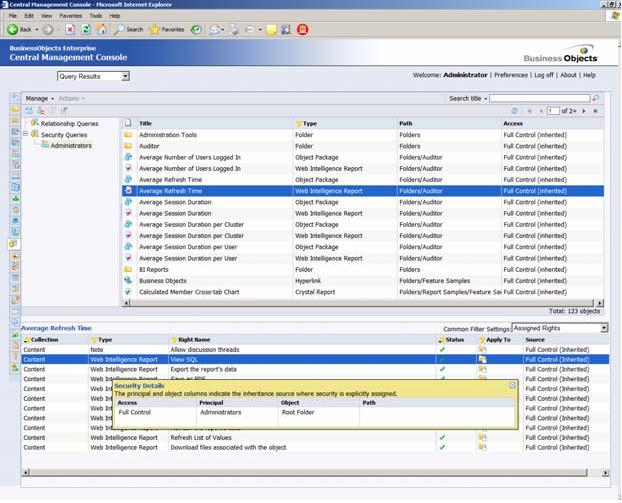Click the browser Mail icon

tap(214, 29)
